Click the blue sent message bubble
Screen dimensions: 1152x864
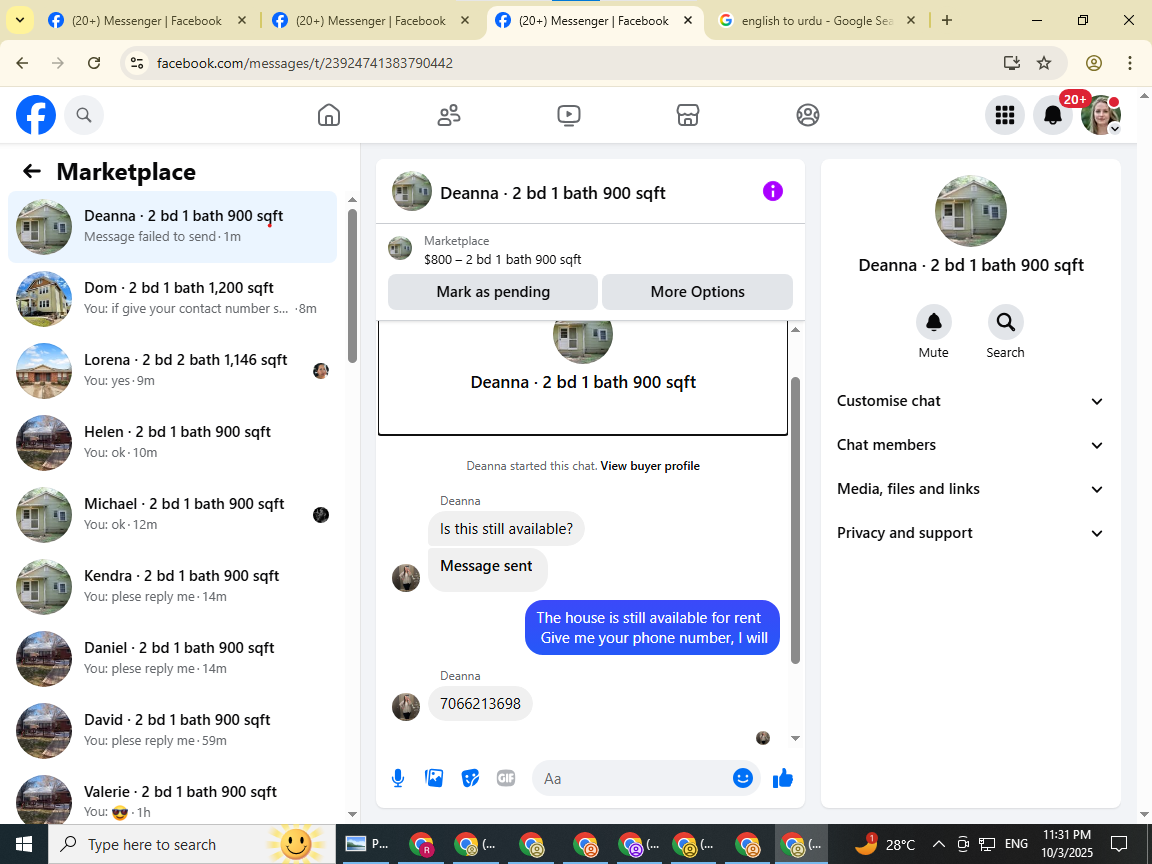click(x=652, y=627)
